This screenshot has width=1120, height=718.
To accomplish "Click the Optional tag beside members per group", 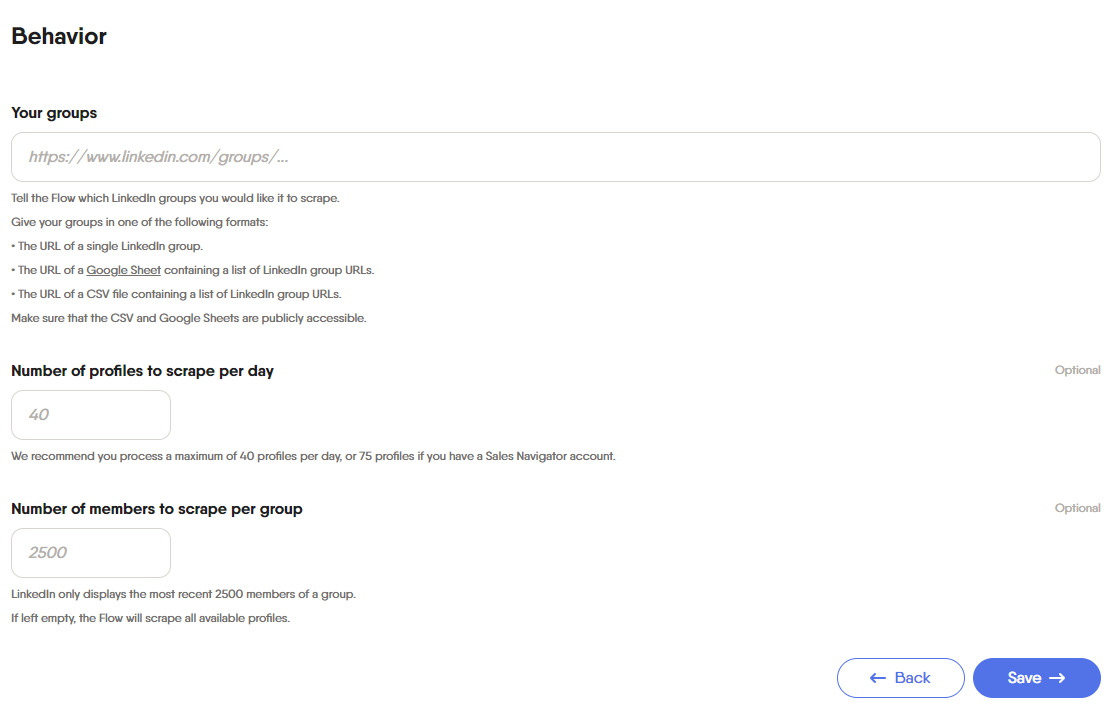I will 1077,508.
